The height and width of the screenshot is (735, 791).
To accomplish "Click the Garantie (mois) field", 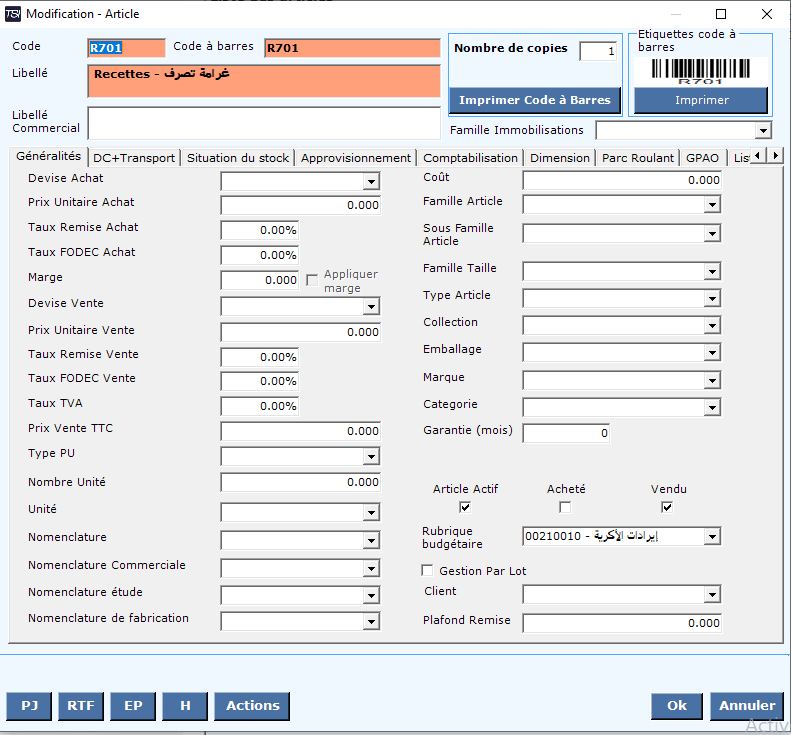I will [x=566, y=433].
